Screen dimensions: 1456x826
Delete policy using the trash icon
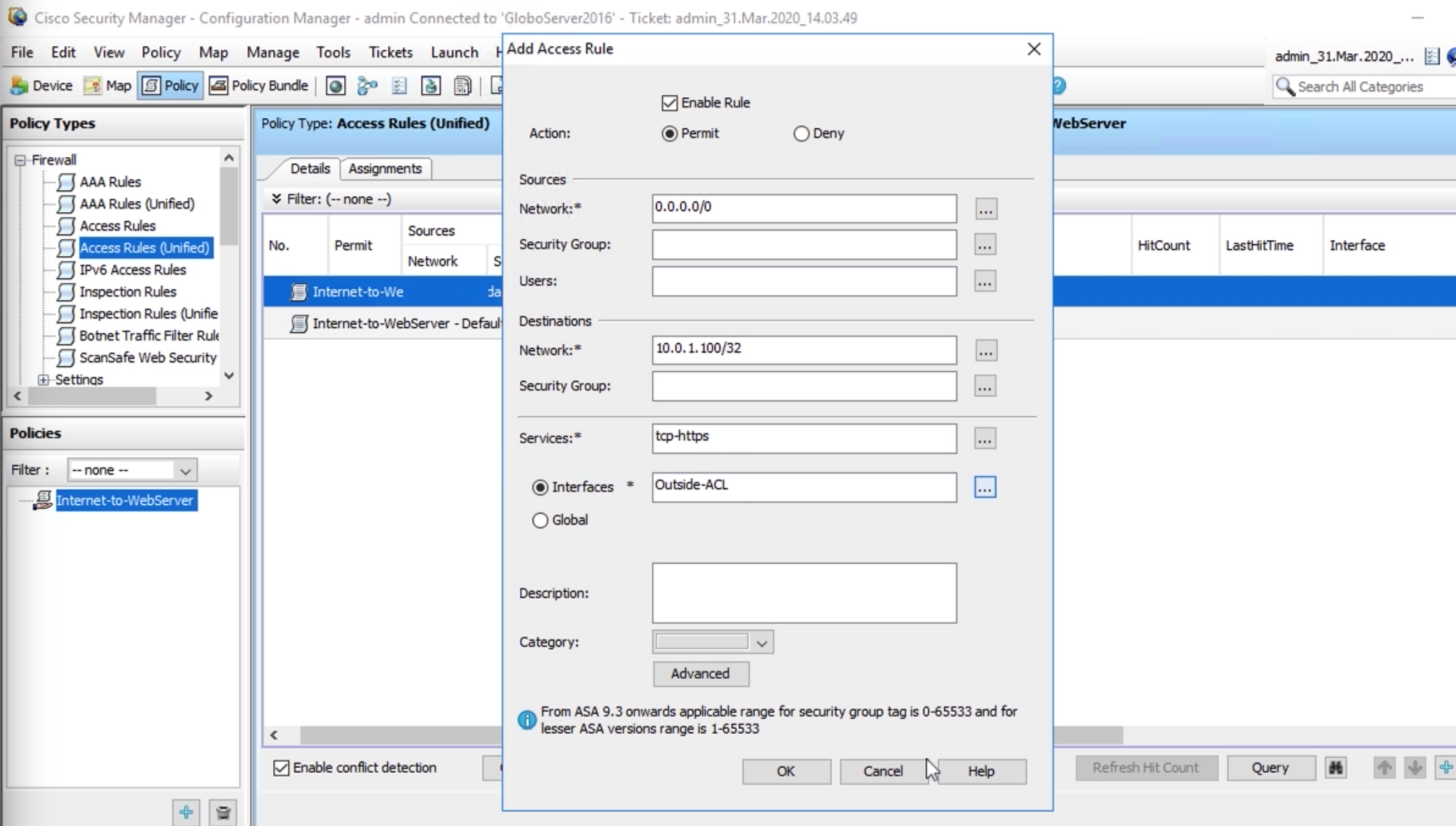pos(223,812)
